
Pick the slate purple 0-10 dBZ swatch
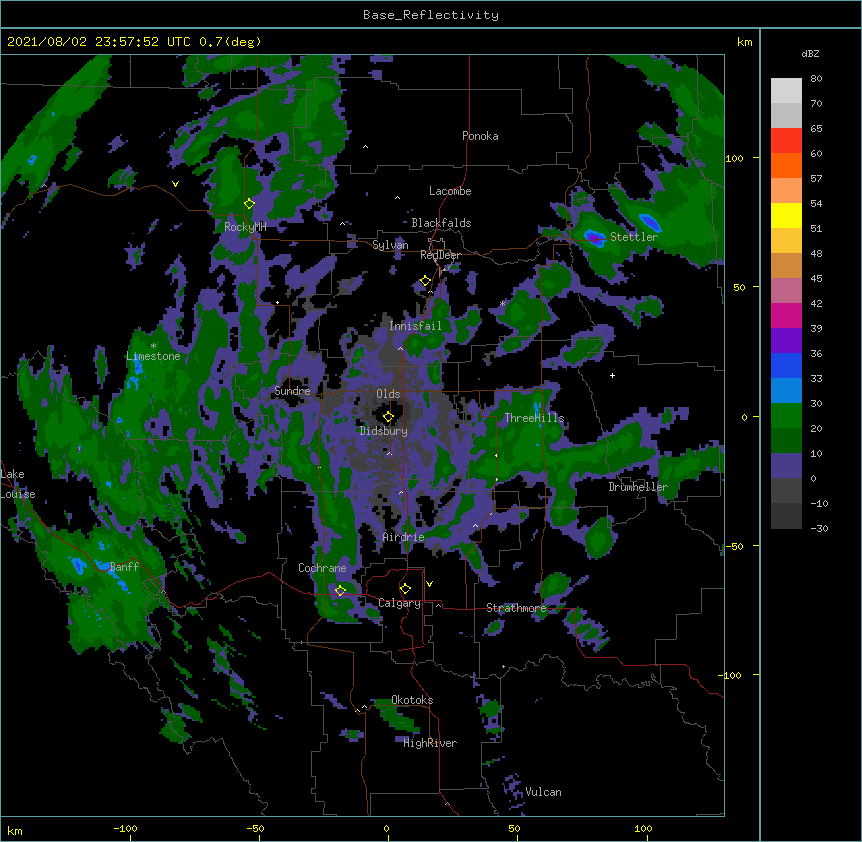point(786,466)
